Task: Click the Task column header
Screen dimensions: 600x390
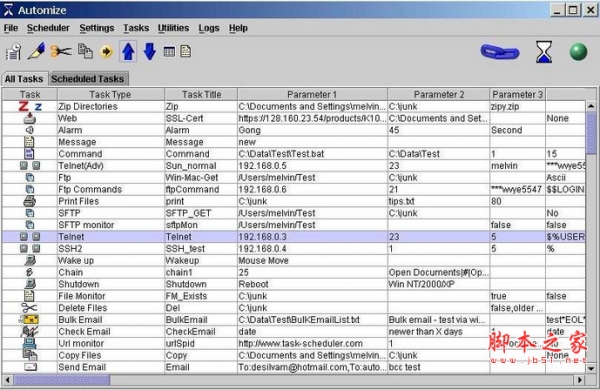Action: pyautogui.click(x=30, y=95)
